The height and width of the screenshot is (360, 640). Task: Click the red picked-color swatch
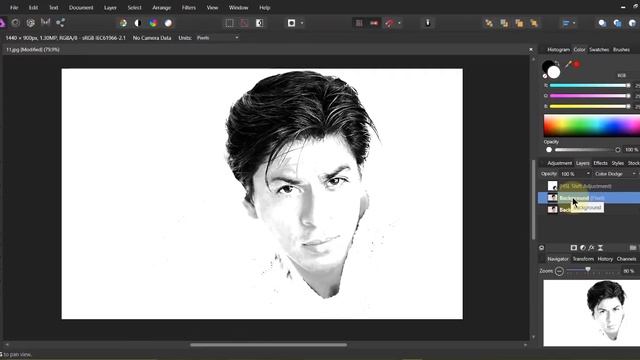tap(577, 64)
